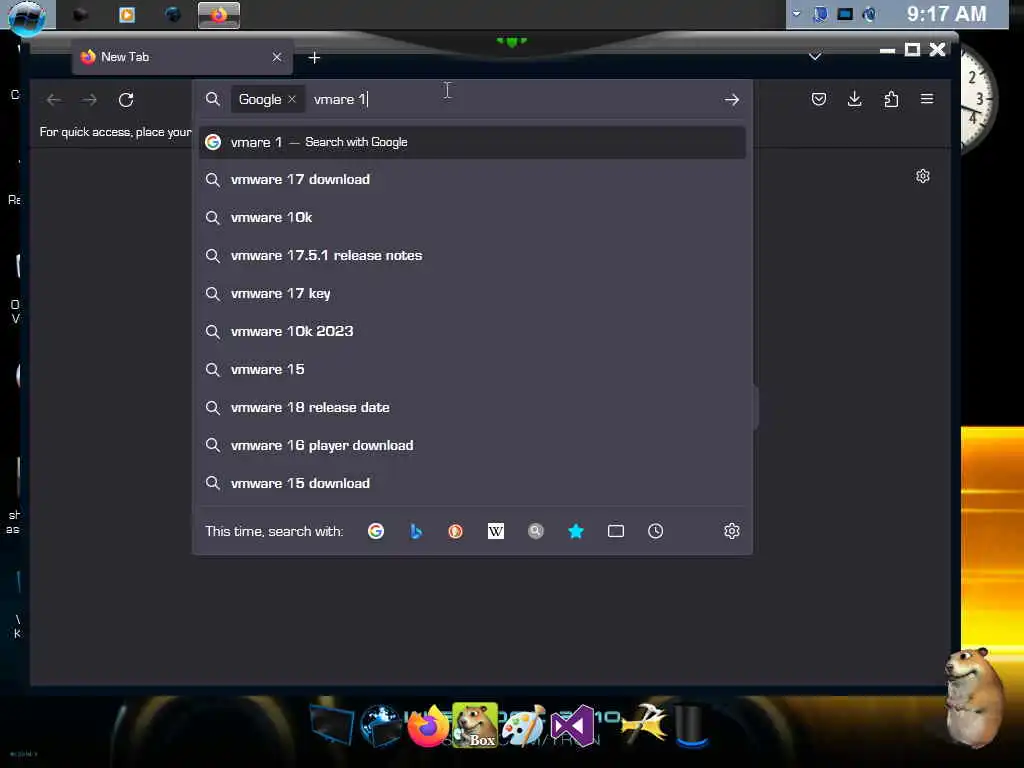This screenshot has width=1024, height=768.
Task: Click the system clock showing 9:17 AM
Action: (946, 14)
